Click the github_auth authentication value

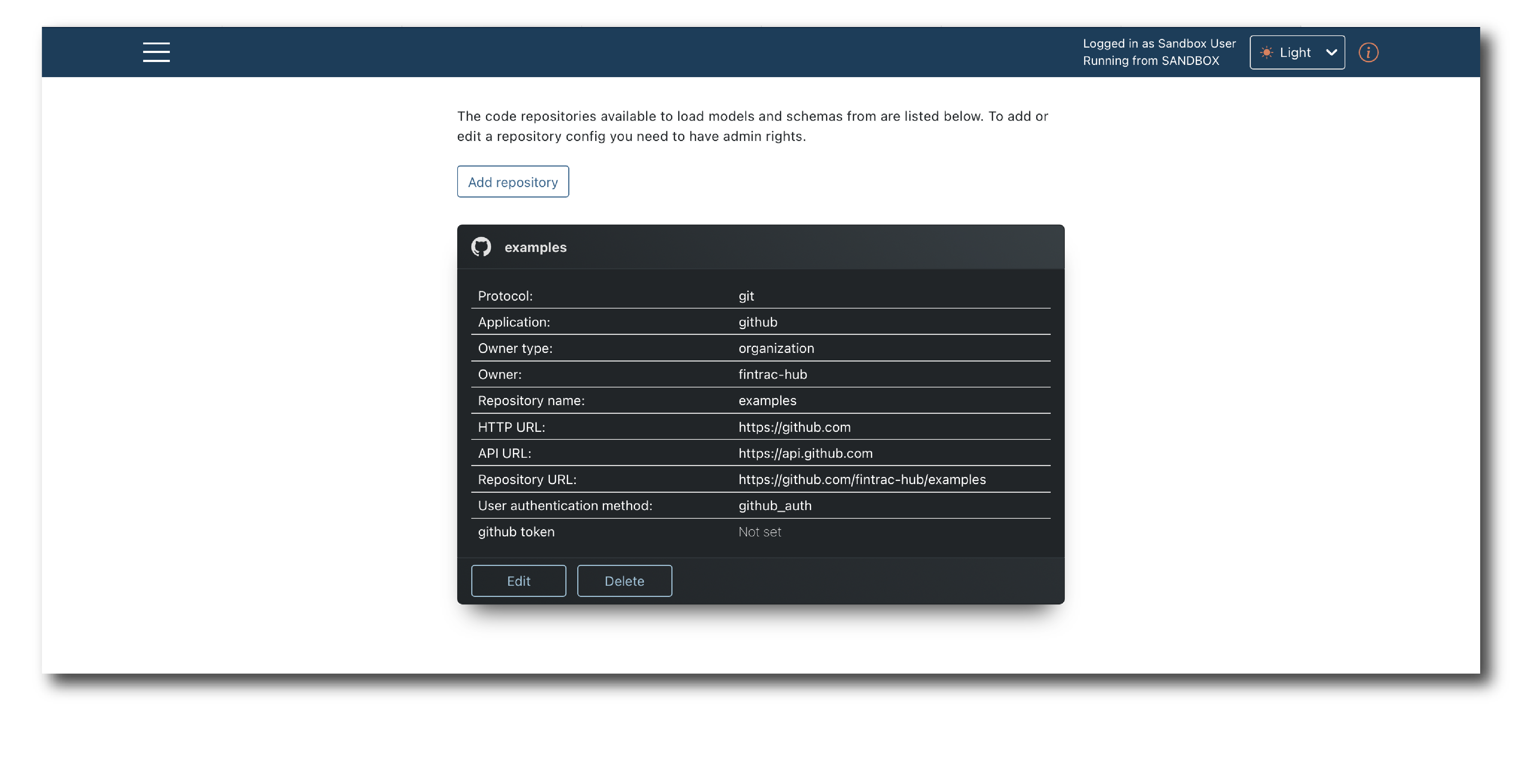(775, 505)
